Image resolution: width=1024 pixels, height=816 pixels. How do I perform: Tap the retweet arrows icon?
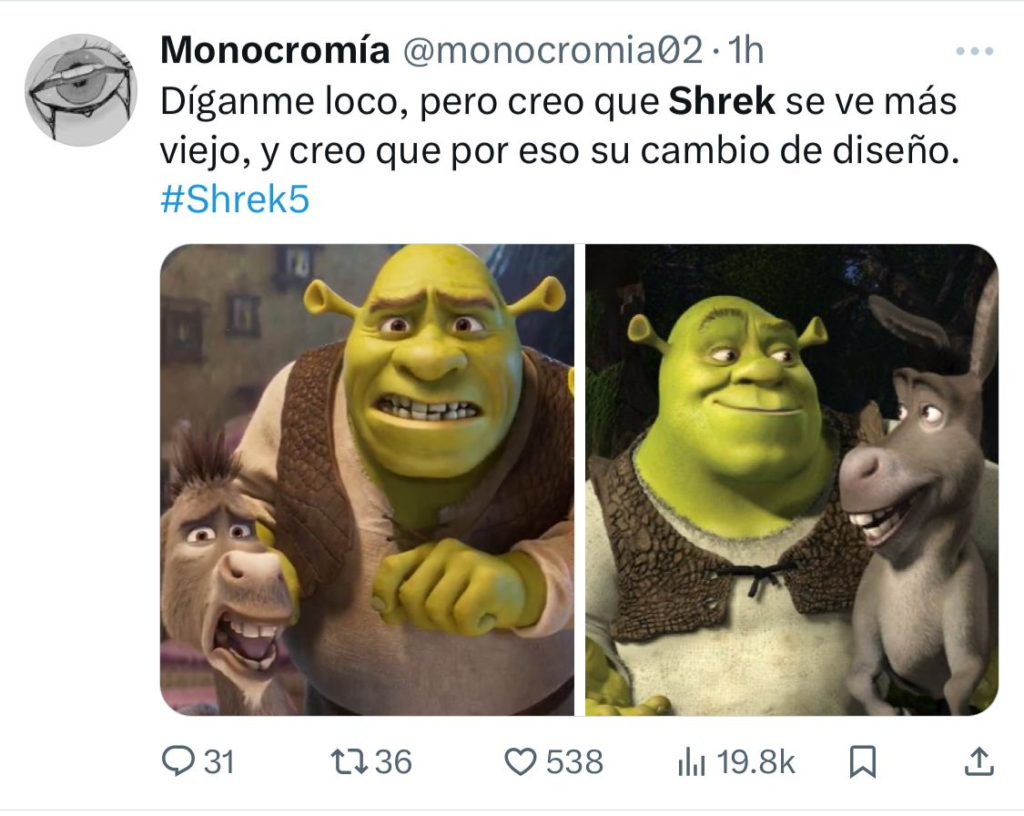coord(349,762)
